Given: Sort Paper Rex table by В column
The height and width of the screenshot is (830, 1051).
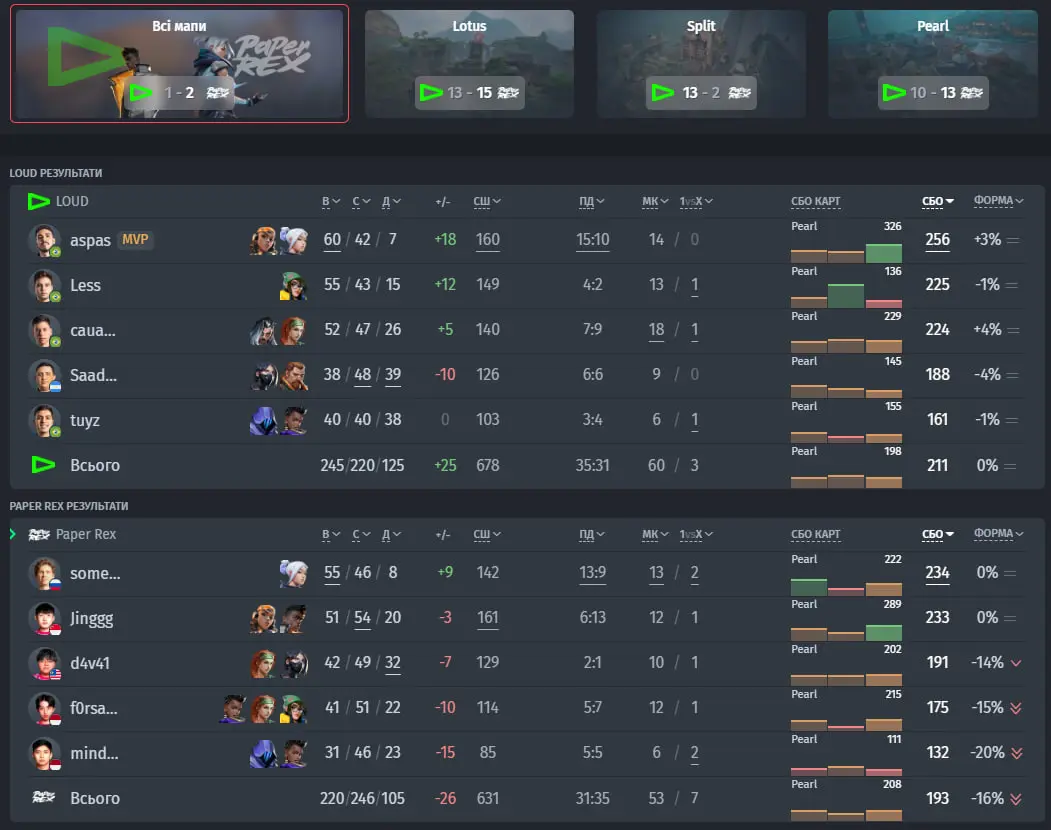Looking at the screenshot, I should pos(331,534).
